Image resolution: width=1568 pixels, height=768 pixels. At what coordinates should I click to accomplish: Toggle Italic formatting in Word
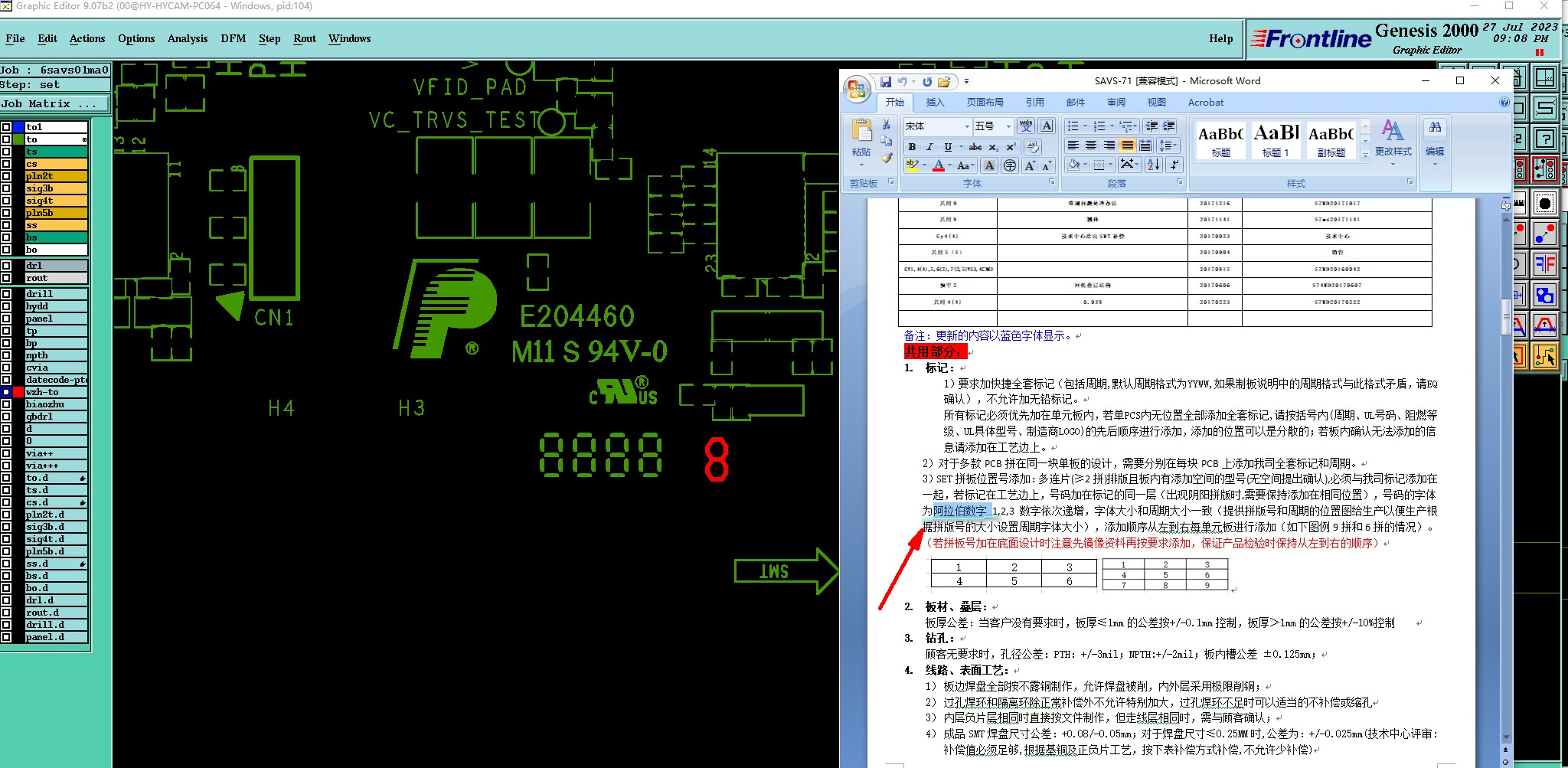click(x=929, y=146)
